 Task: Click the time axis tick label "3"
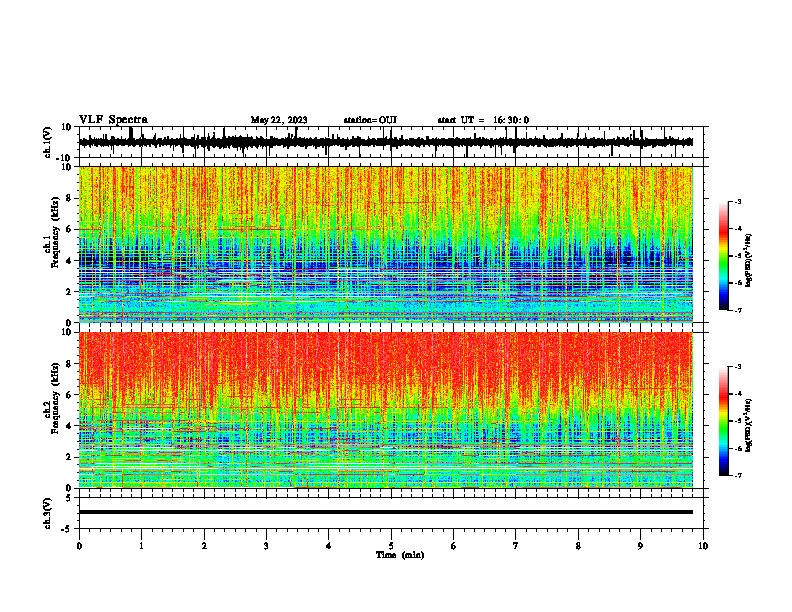[266, 546]
